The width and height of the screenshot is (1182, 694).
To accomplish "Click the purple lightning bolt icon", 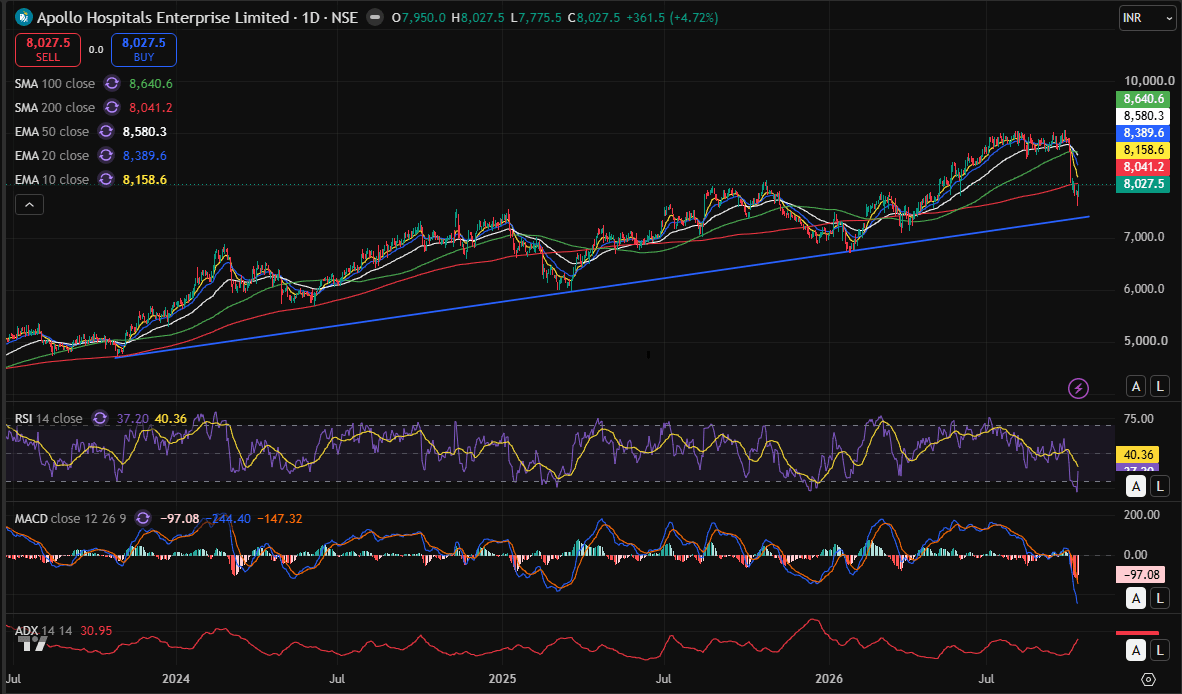I will point(1079,388).
